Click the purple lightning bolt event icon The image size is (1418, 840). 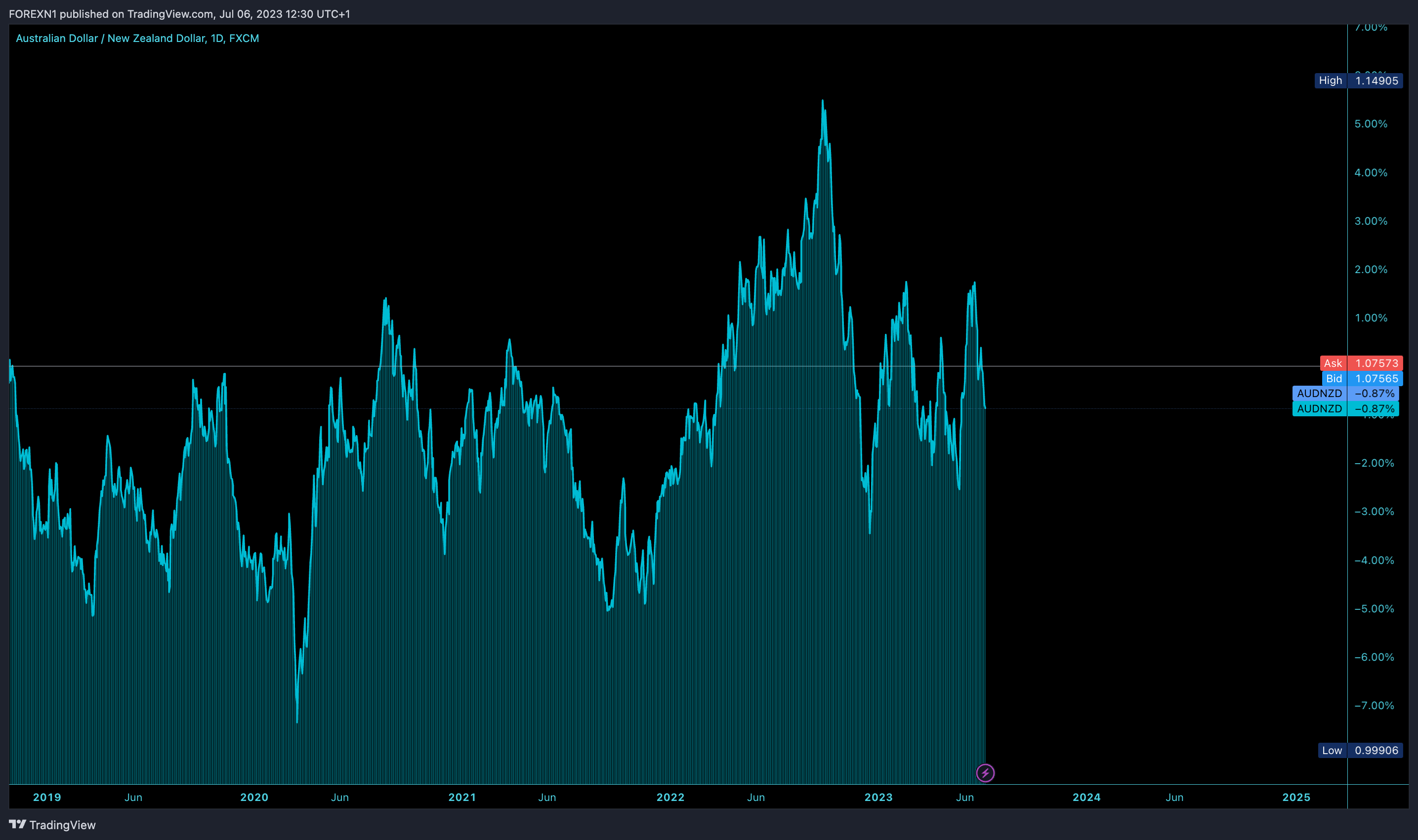click(x=985, y=773)
